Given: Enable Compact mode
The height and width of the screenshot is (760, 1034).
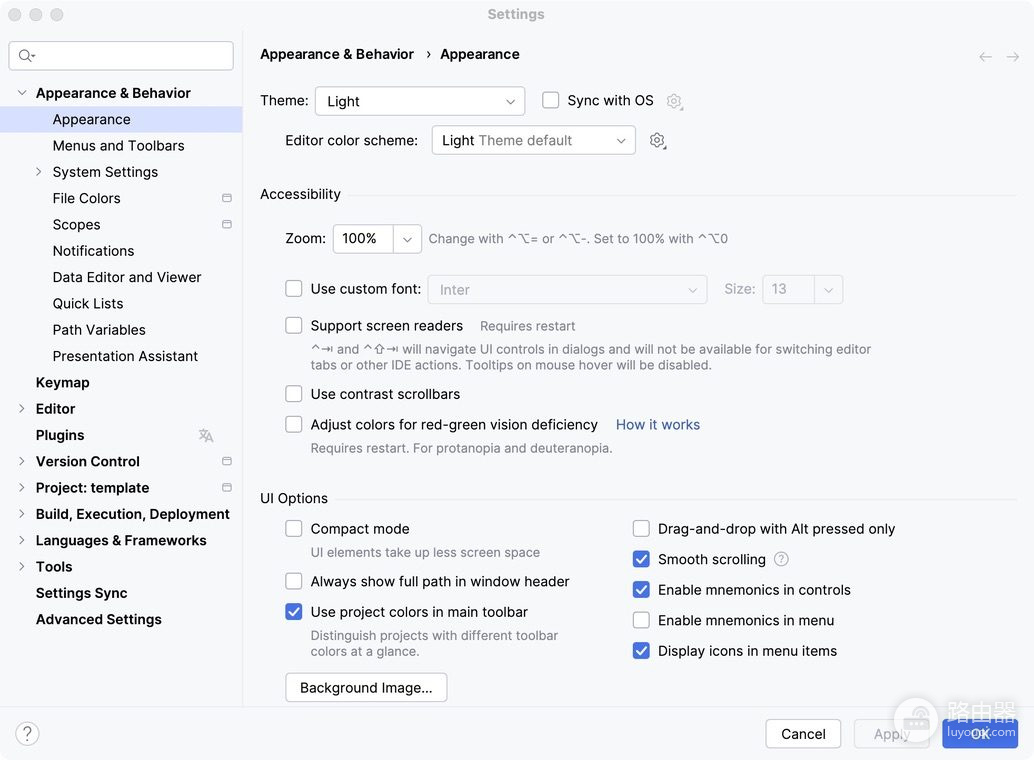Looking at the screenshot, I should coord(293,528).
